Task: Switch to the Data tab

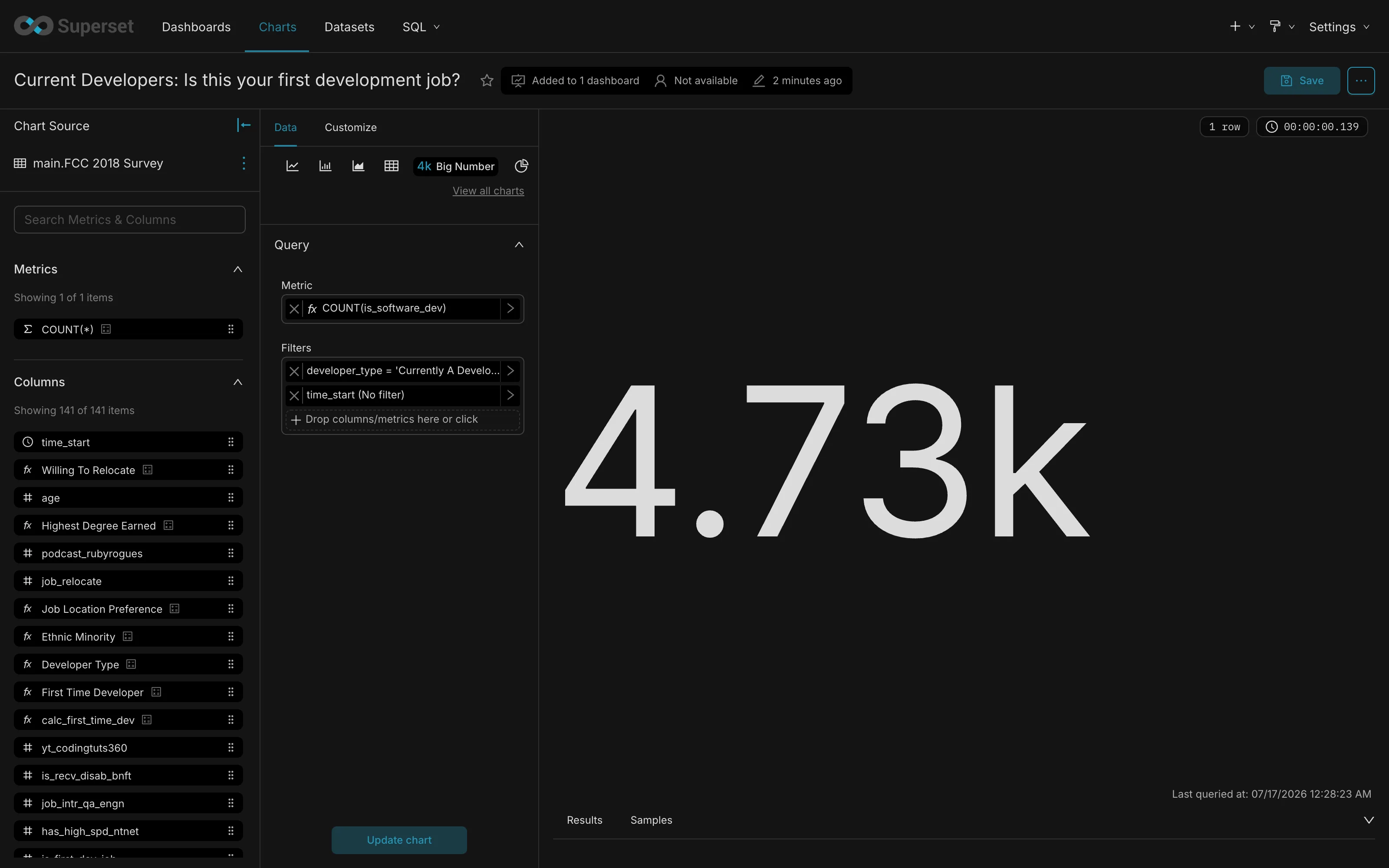Action: 285,128
